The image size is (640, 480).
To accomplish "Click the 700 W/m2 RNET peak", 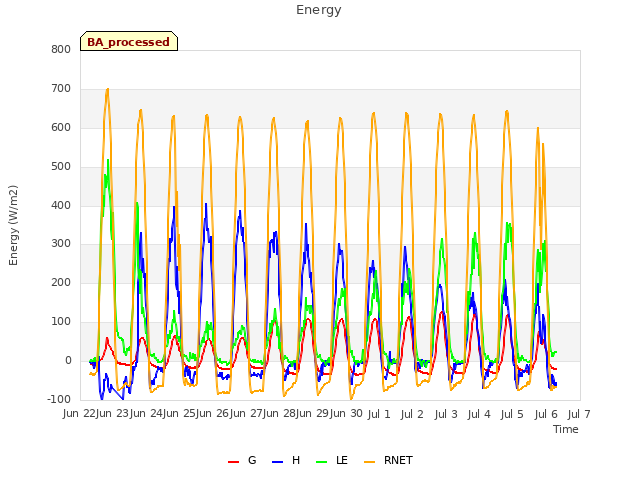I will click(107, 89).
